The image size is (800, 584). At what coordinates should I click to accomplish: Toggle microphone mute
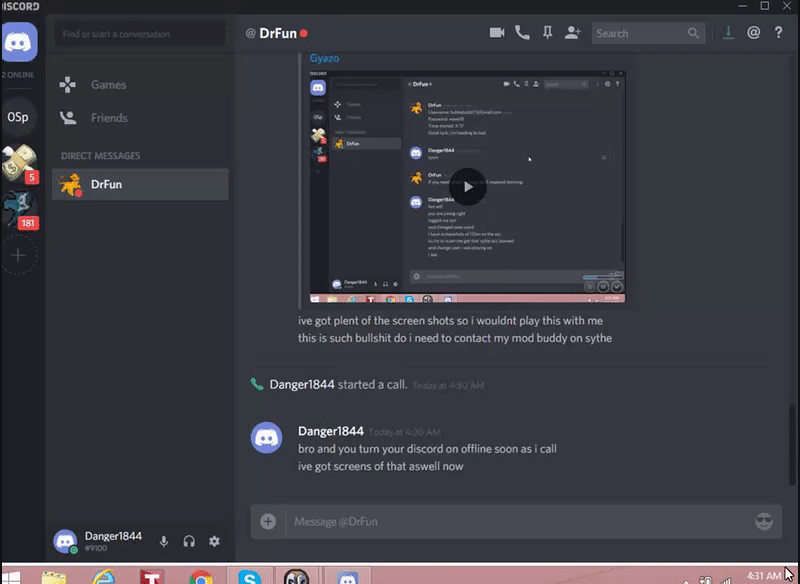tap(164, 541)
